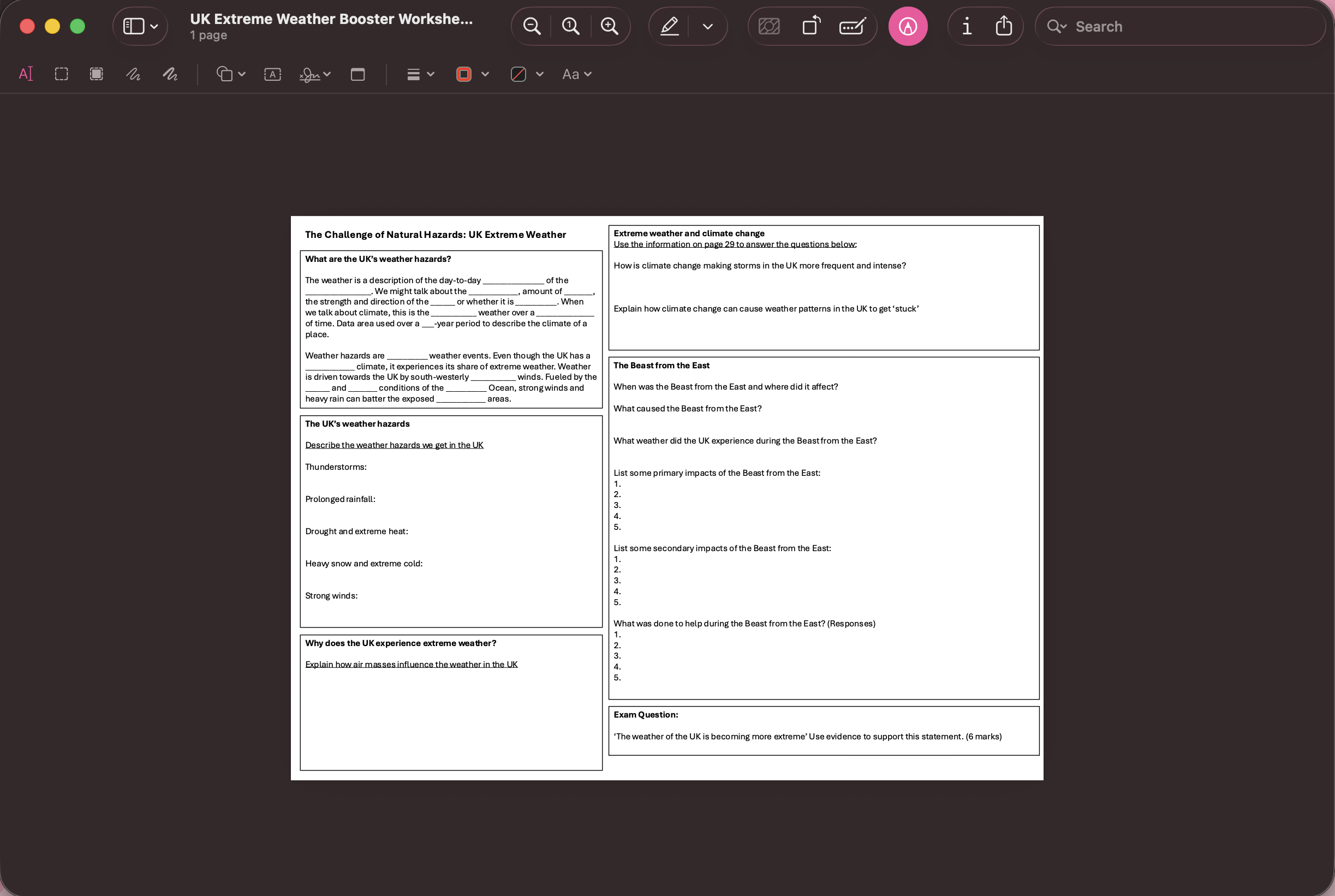
Task: Select the red border color swatch
Action: coord(464,74)
